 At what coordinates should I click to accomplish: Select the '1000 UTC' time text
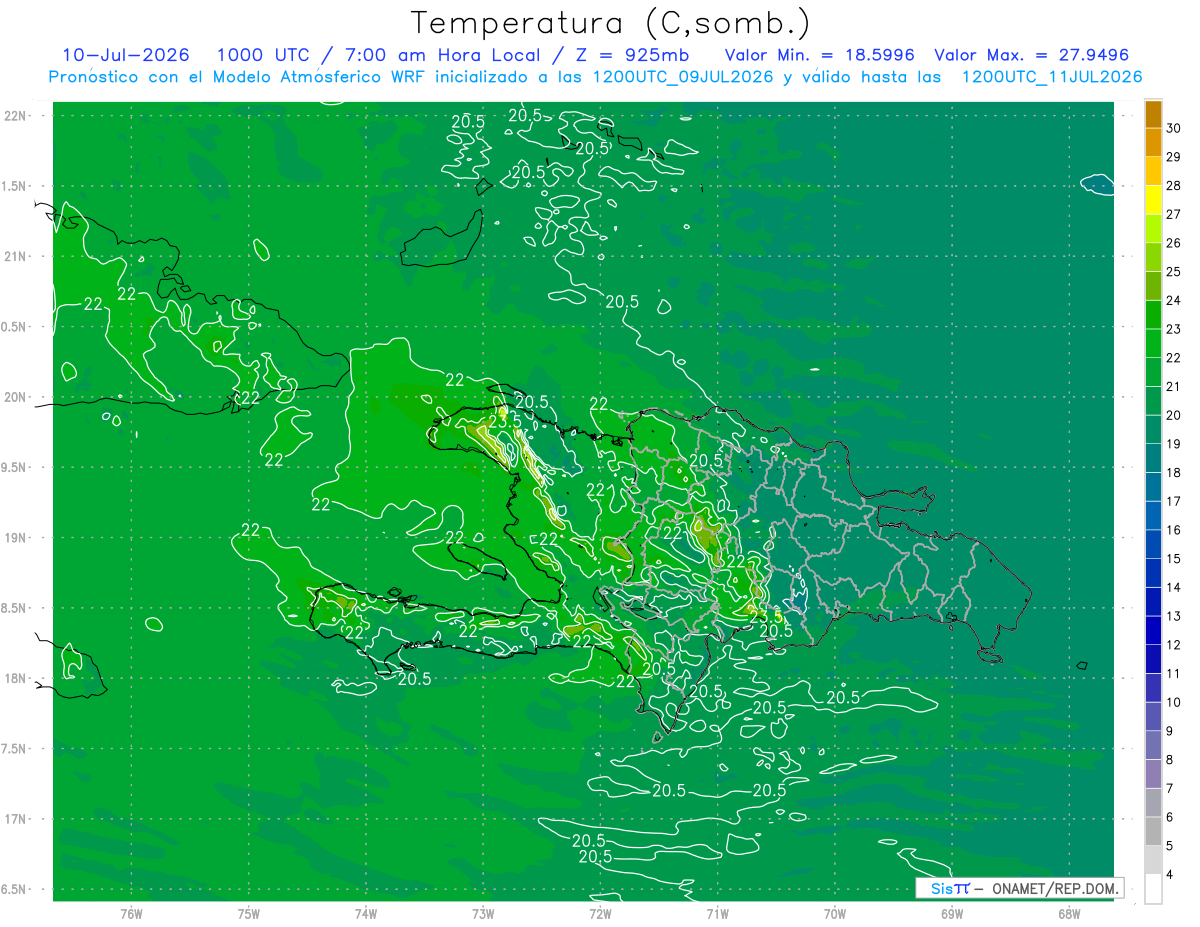tap(262, 55)
